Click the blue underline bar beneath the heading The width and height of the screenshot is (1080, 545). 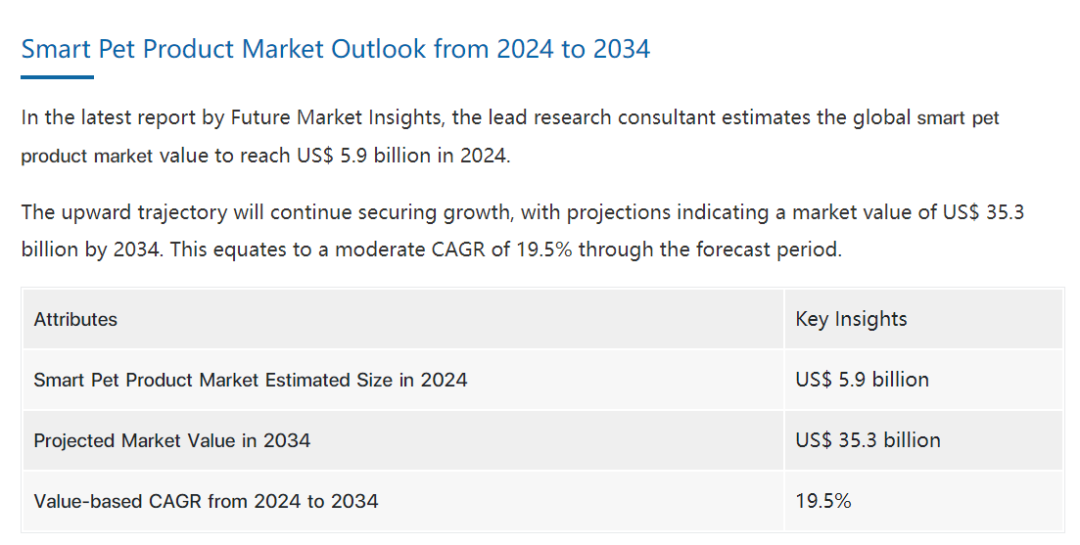57,77
